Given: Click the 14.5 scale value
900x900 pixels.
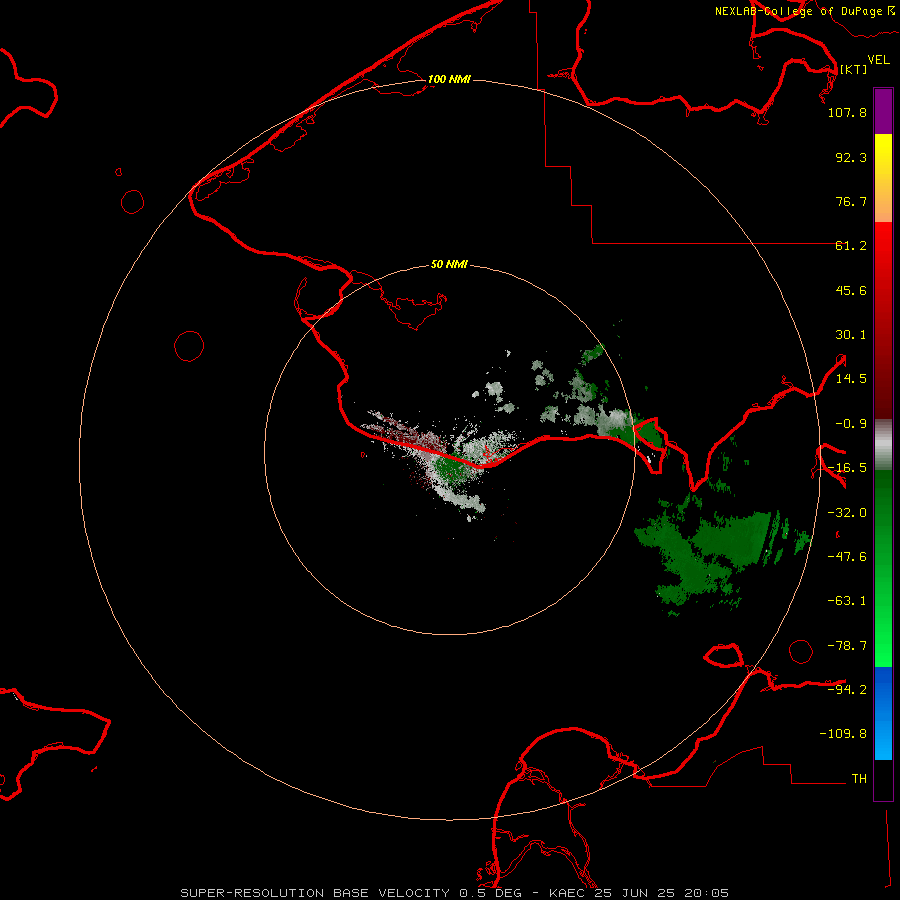Looking at the screenshot, I should click(851, 379).
